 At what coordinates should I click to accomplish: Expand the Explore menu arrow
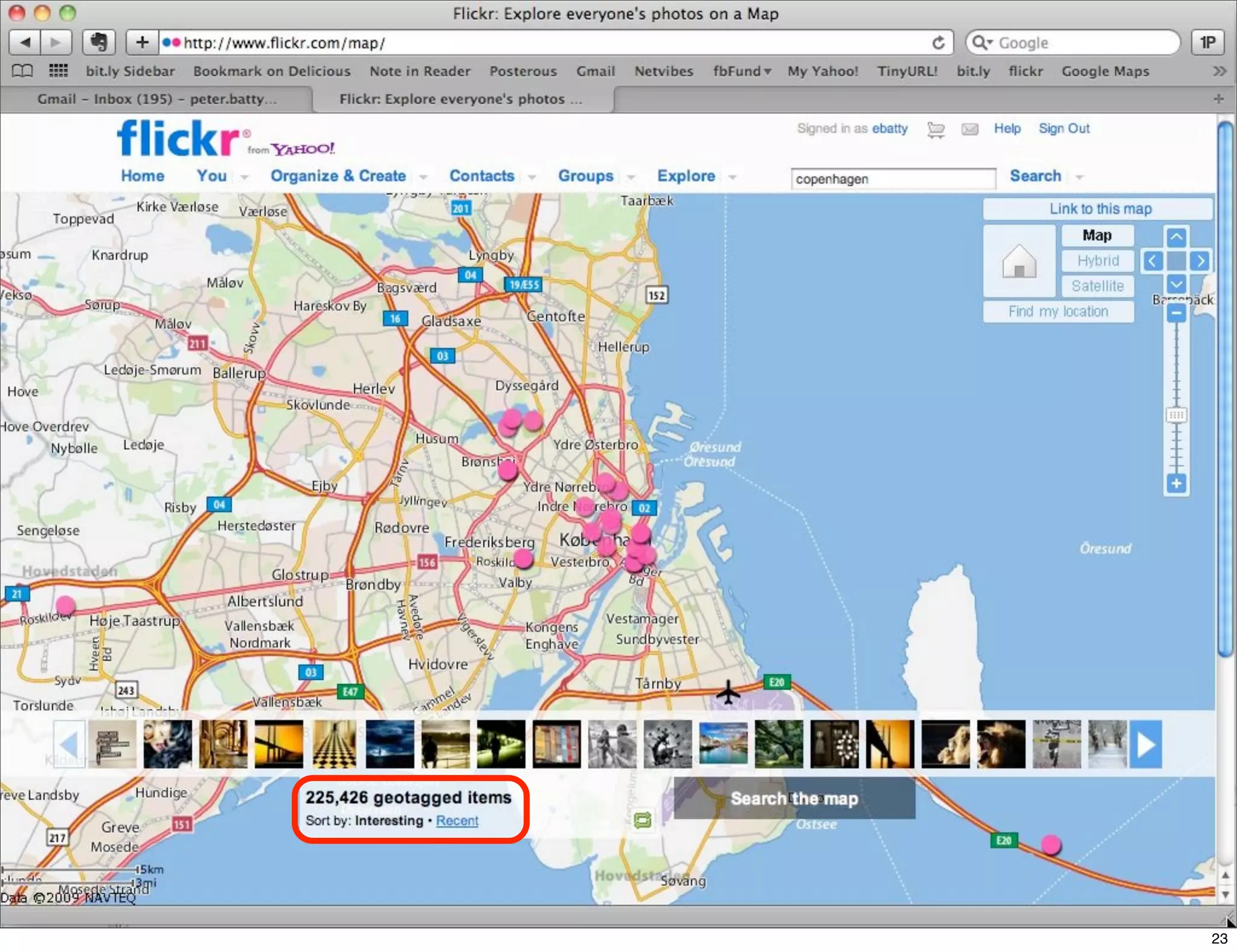click(733, 177)
